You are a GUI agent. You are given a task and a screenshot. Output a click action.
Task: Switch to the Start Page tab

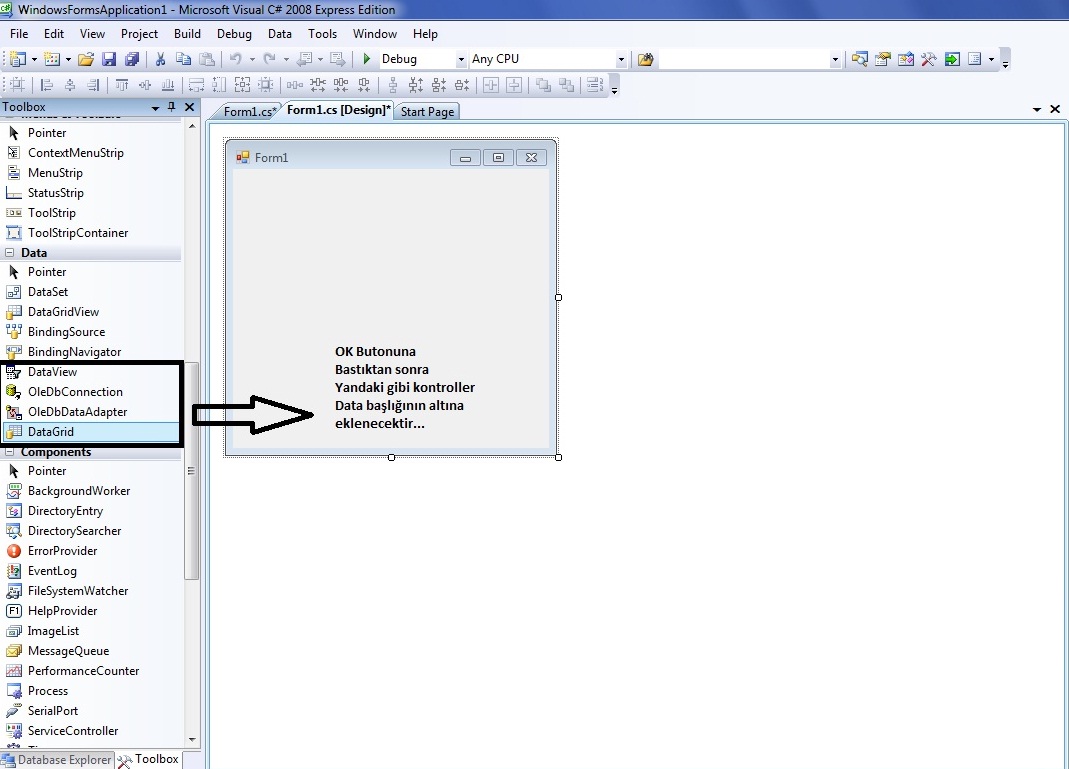[427, 112]
